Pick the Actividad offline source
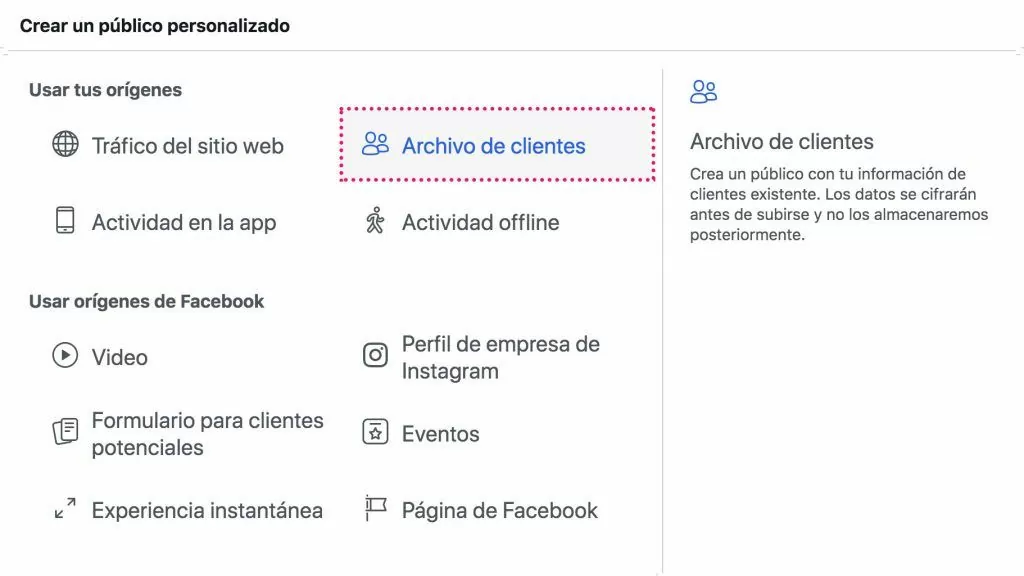The image size is (1024, 576). (462, 222)
